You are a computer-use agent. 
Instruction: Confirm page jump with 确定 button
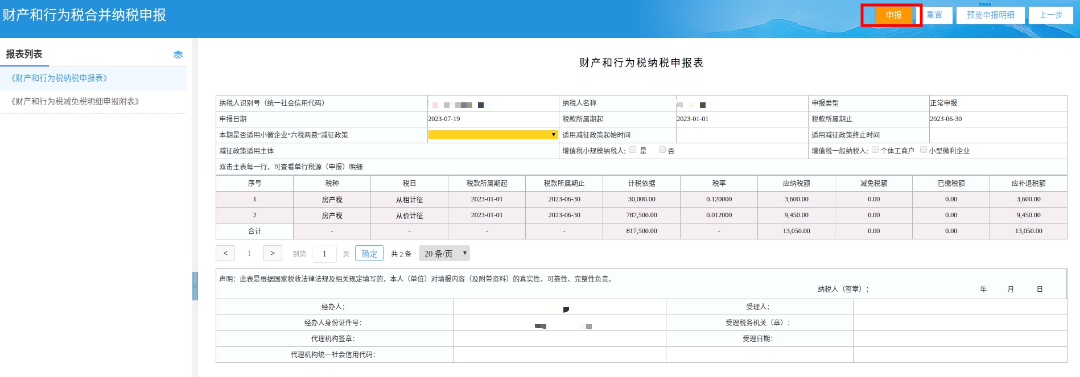click(x=369, y=253)
